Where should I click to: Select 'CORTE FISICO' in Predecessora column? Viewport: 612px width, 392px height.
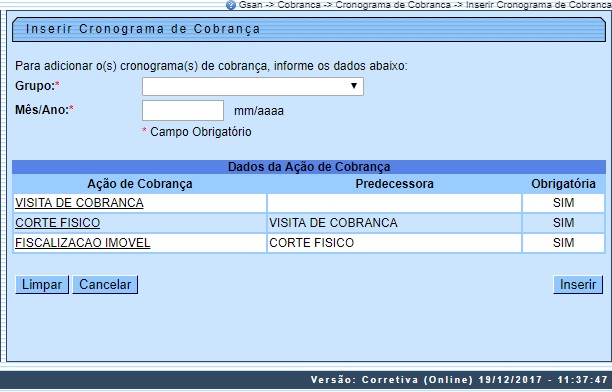(x=311, y=243)
